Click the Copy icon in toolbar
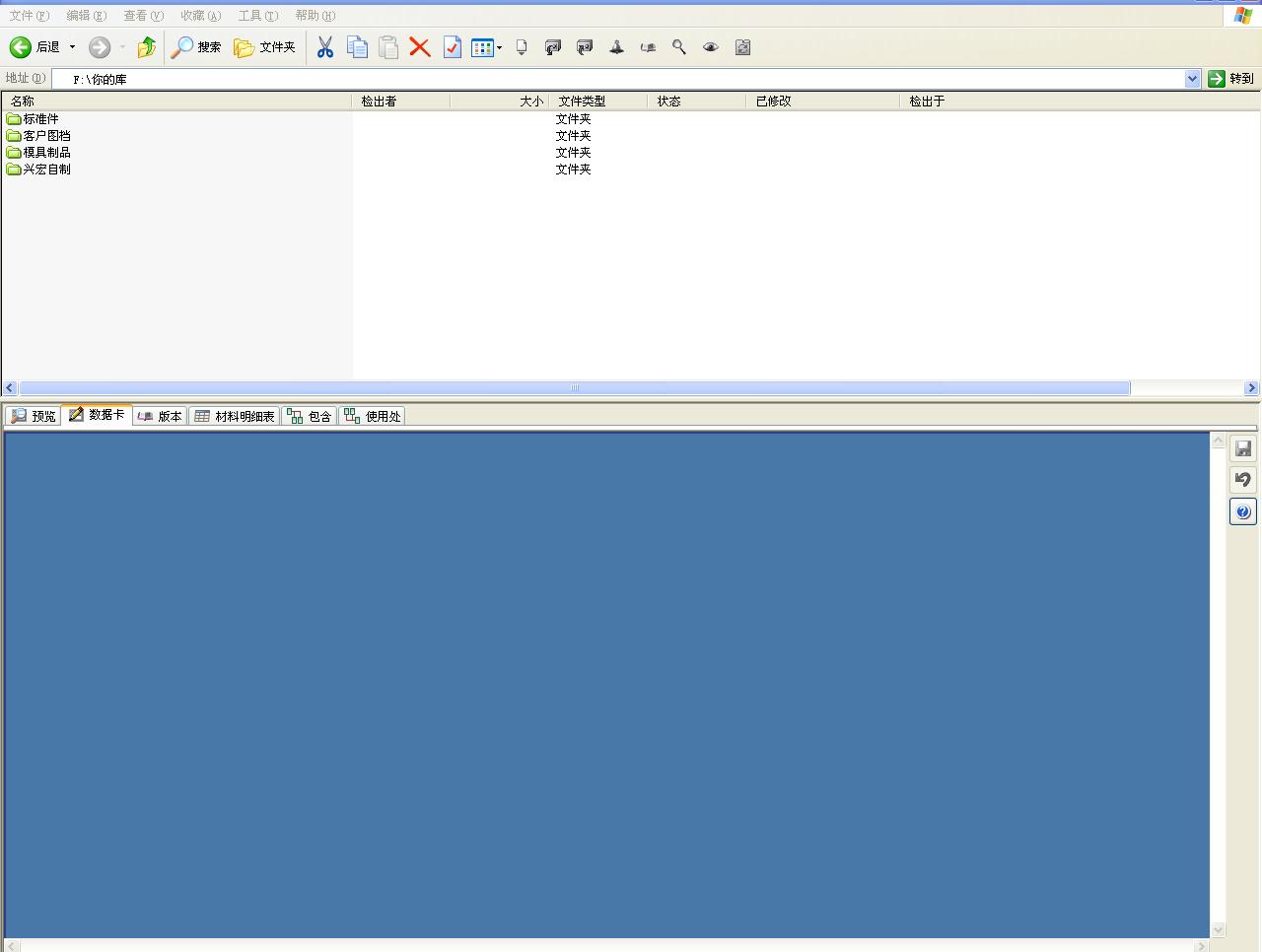This screenshot has height=952, width=1262. (357, 47)
